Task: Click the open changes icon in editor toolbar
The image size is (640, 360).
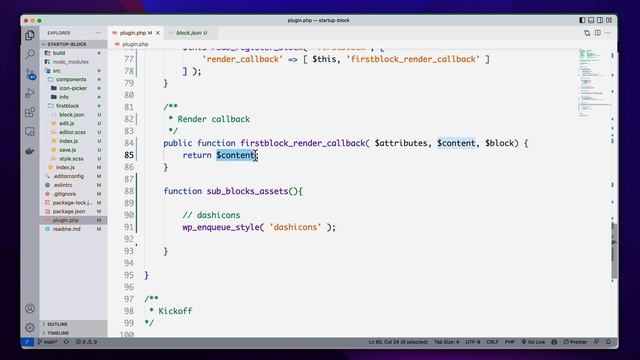Action: (x=587, y=33)
